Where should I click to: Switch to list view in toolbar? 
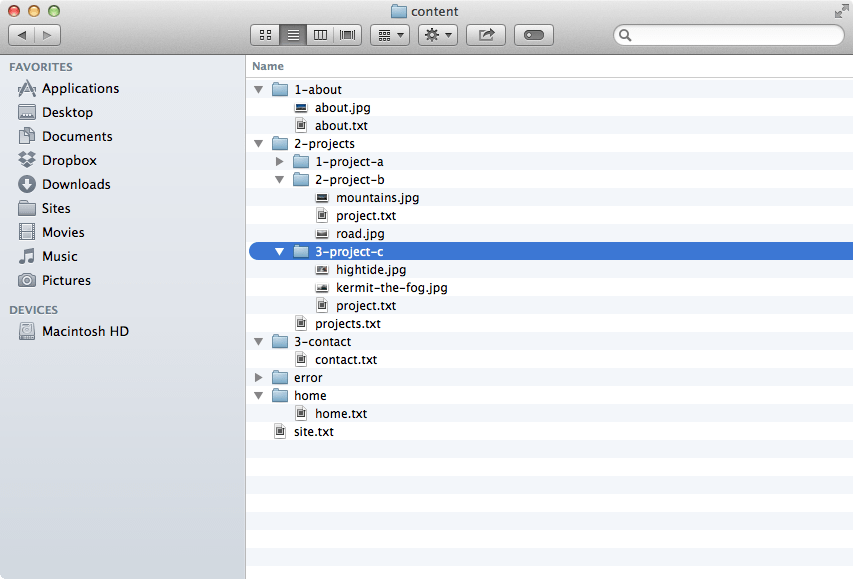point(293,35)
